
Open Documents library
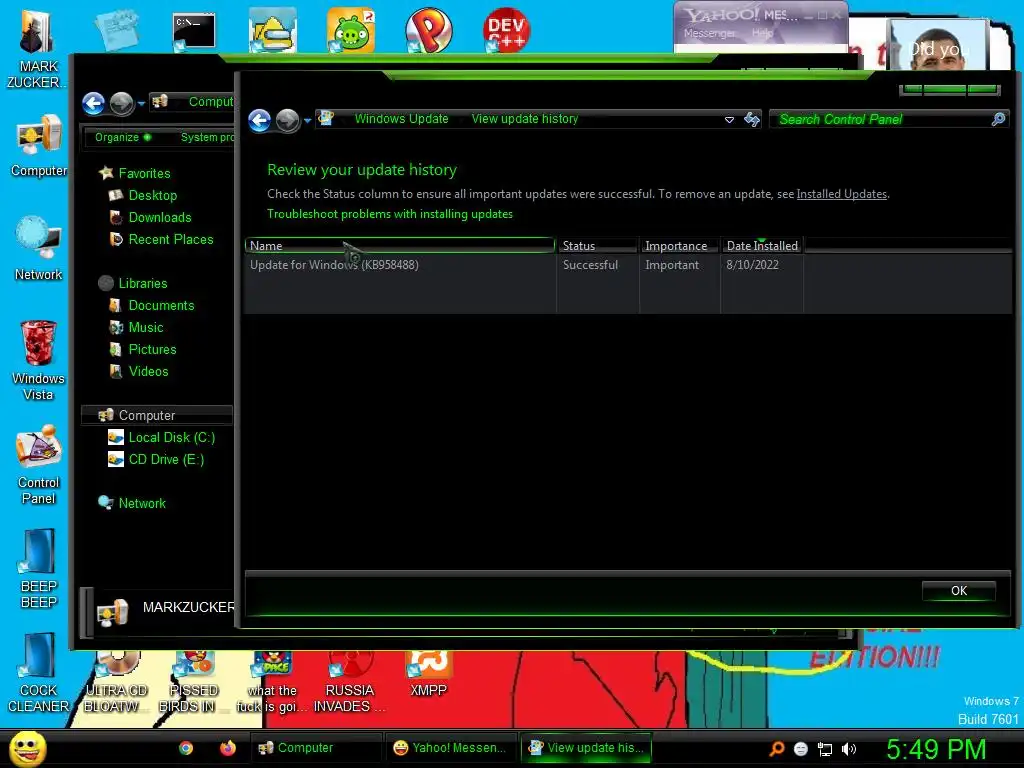pos(161,305)
